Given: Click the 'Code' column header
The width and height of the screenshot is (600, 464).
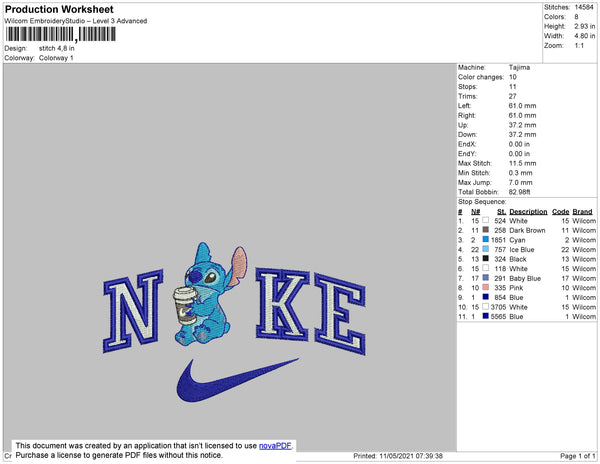Looking at the screenshot, I should [561, 211].
